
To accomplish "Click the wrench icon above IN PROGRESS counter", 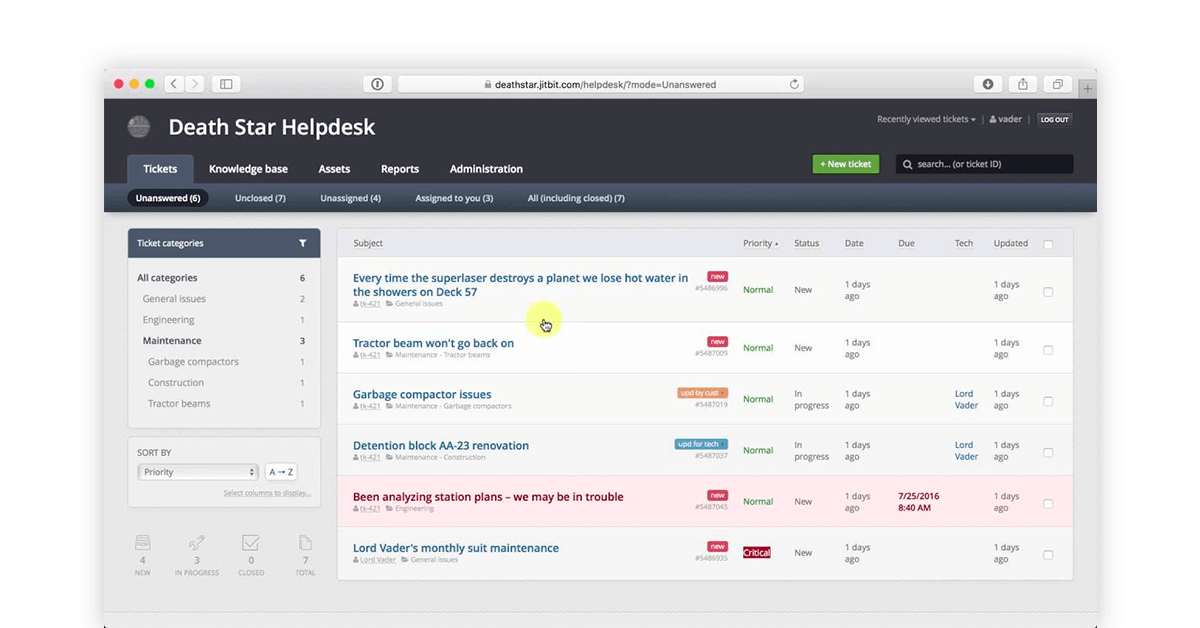I will 197,542.
